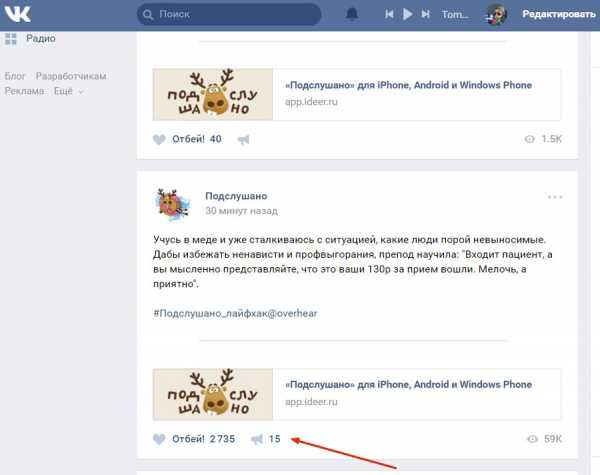600x475 pixels.
Task: Open second post's «Подслушано» для iPhone link
Action: click(408, 385)
